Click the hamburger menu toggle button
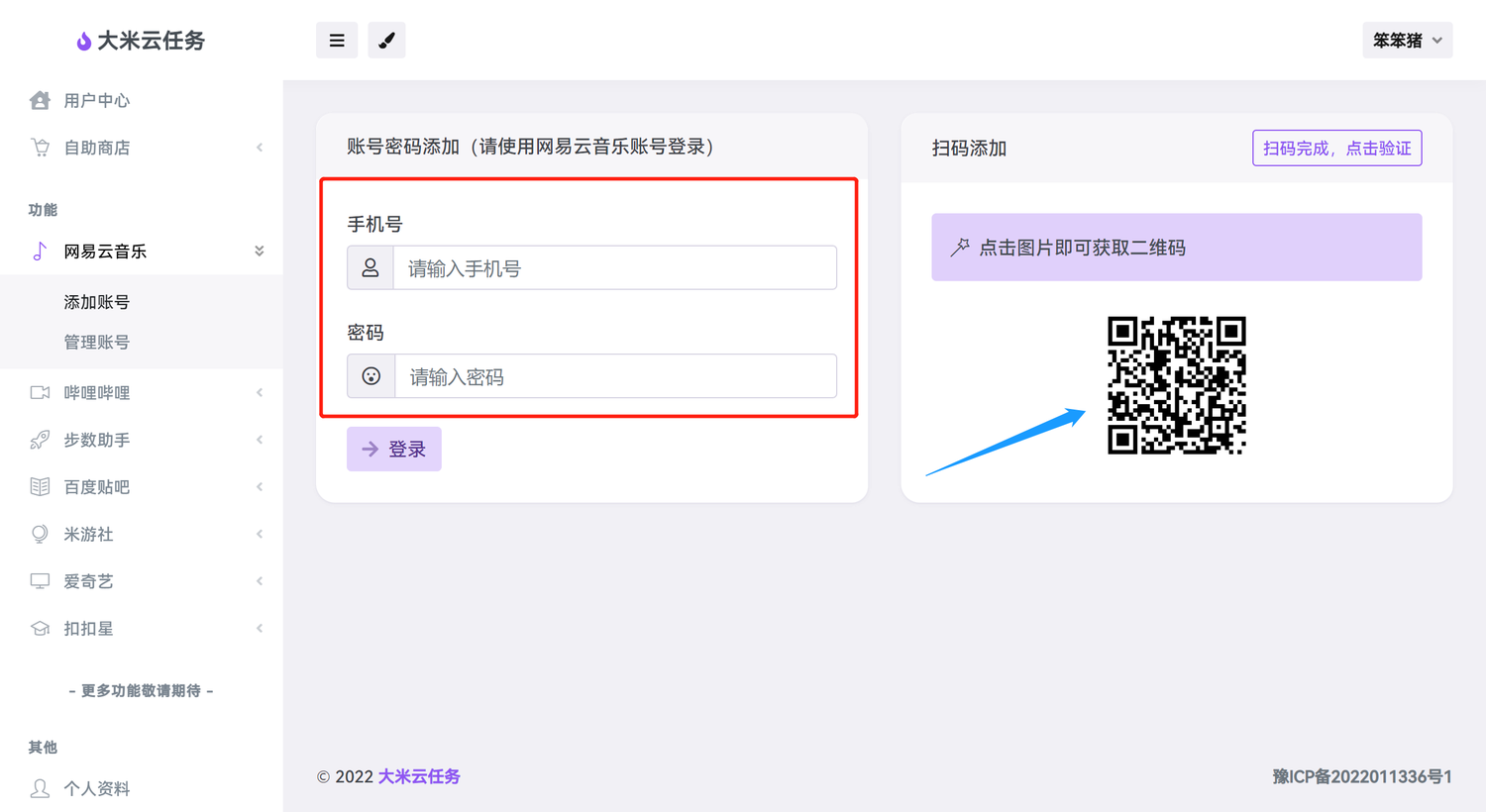1486x812 pixels. [337, 41]
